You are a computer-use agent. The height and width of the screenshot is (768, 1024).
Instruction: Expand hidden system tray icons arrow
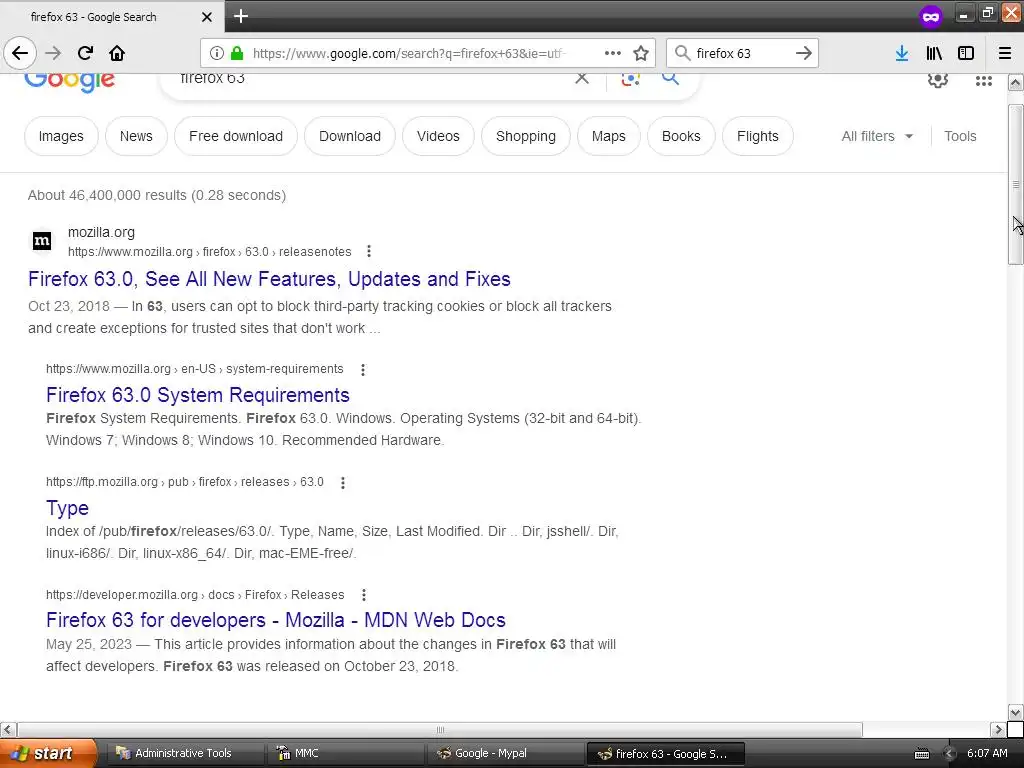[x=949, y=754]
